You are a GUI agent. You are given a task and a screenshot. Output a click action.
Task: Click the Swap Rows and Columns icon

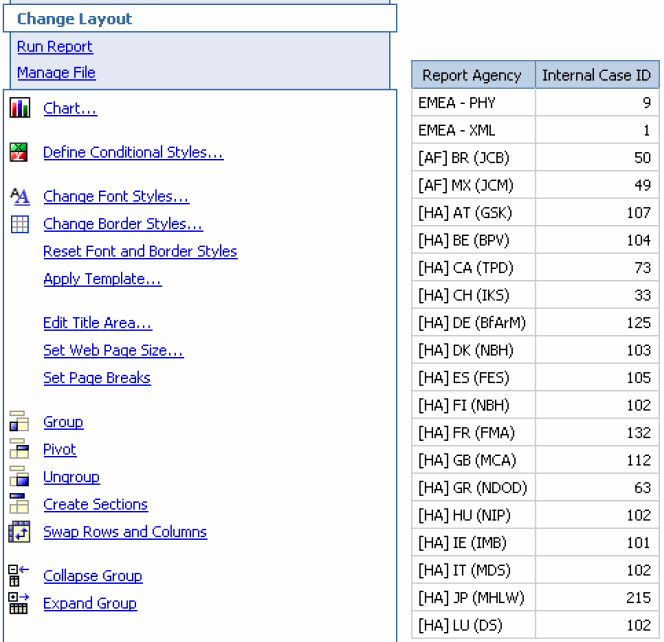pos(19,532)
